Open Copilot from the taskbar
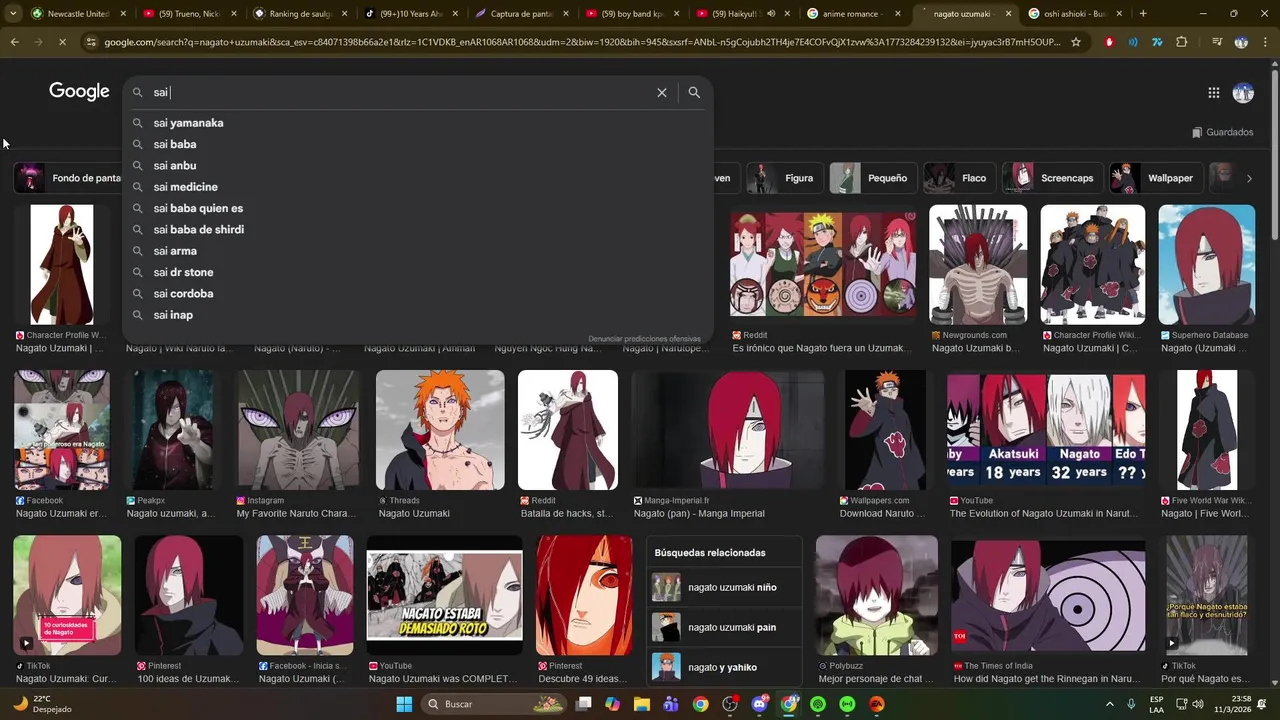The width and height of the screenshot is (1280, 720). pos(612,704)
